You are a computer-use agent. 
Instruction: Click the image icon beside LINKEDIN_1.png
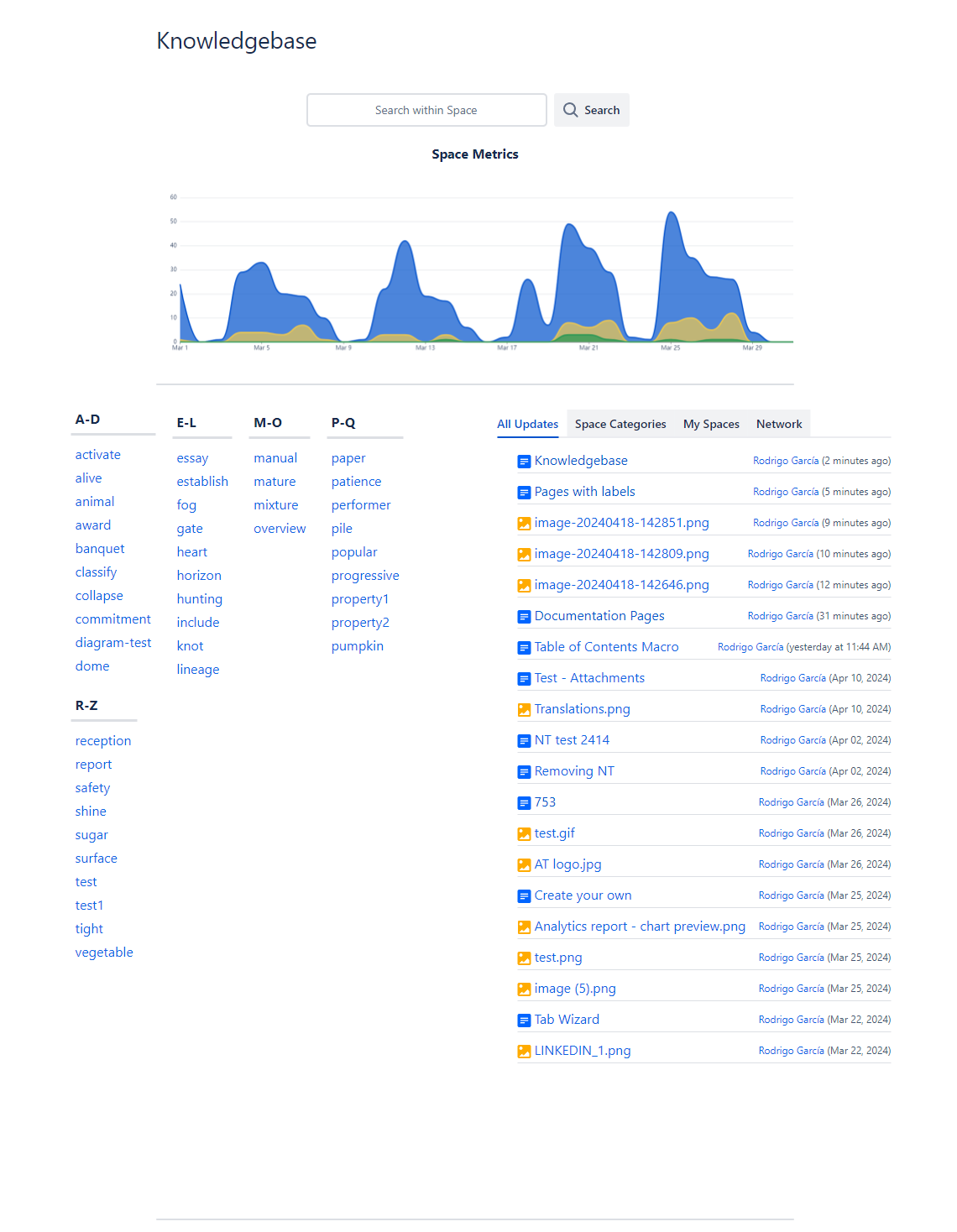point(524,1052)
